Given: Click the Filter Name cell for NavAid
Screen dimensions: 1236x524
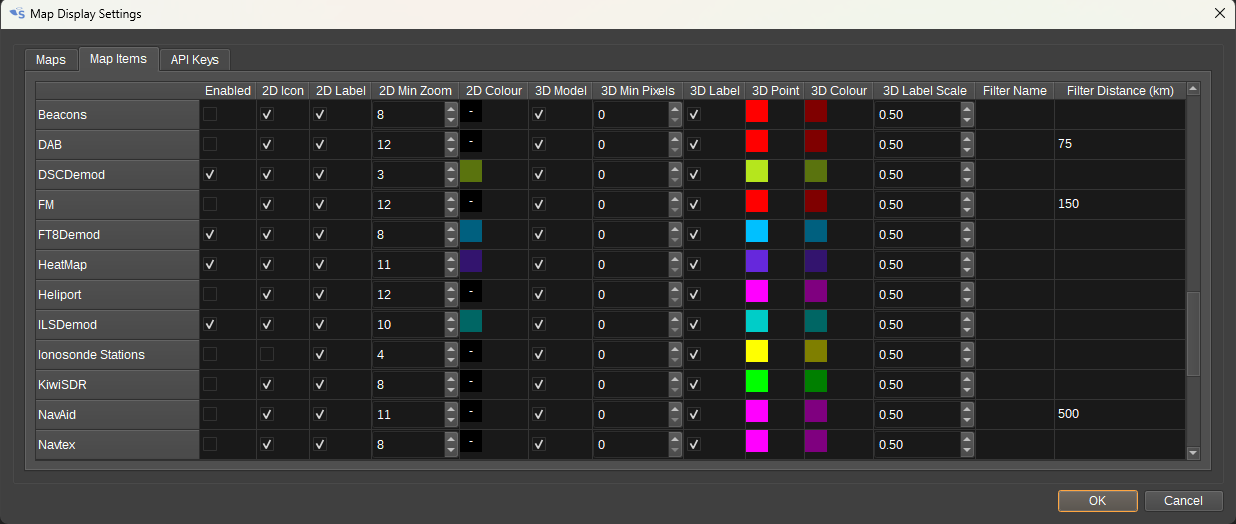Looking at the screenshot, I should 1014,414.
